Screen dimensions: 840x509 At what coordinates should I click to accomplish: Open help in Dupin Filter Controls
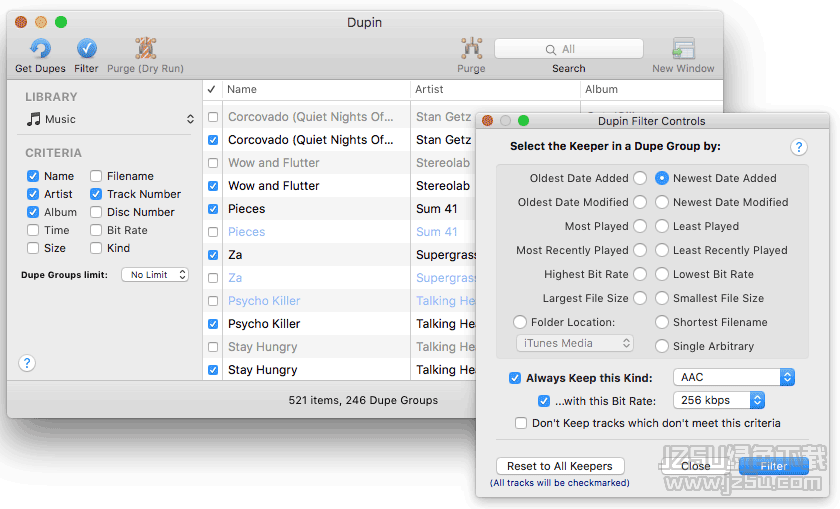point(798,147)
